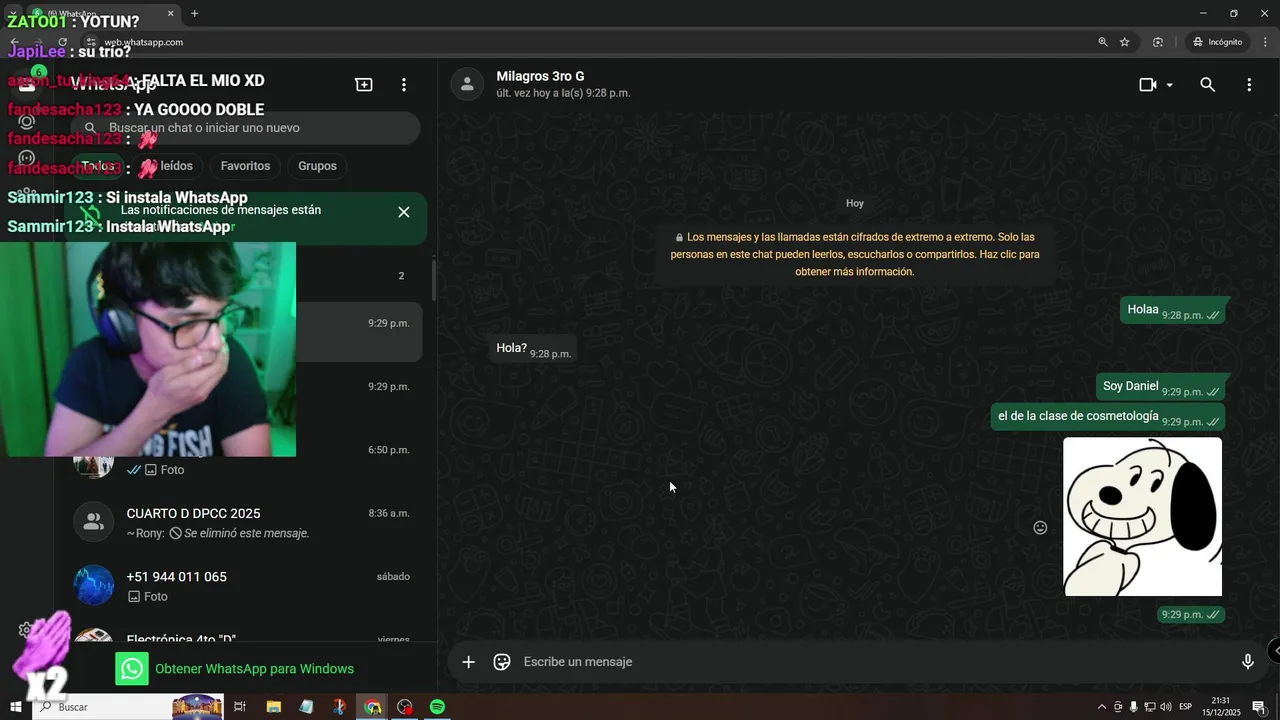Click the green WhatsApp logo icon
This screenshot has height=720, width=1280.
pyautogui.click(x=132, y=669)
